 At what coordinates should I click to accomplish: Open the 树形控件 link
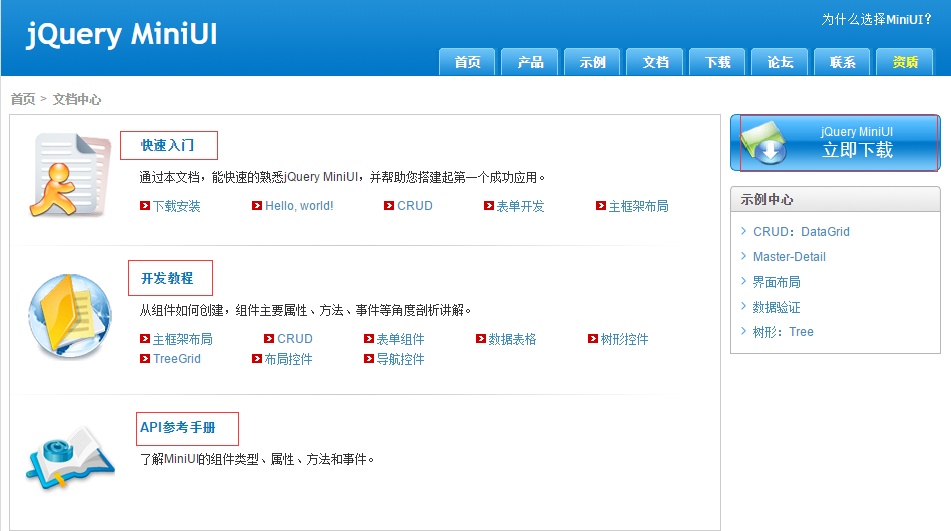click(625, 339)
